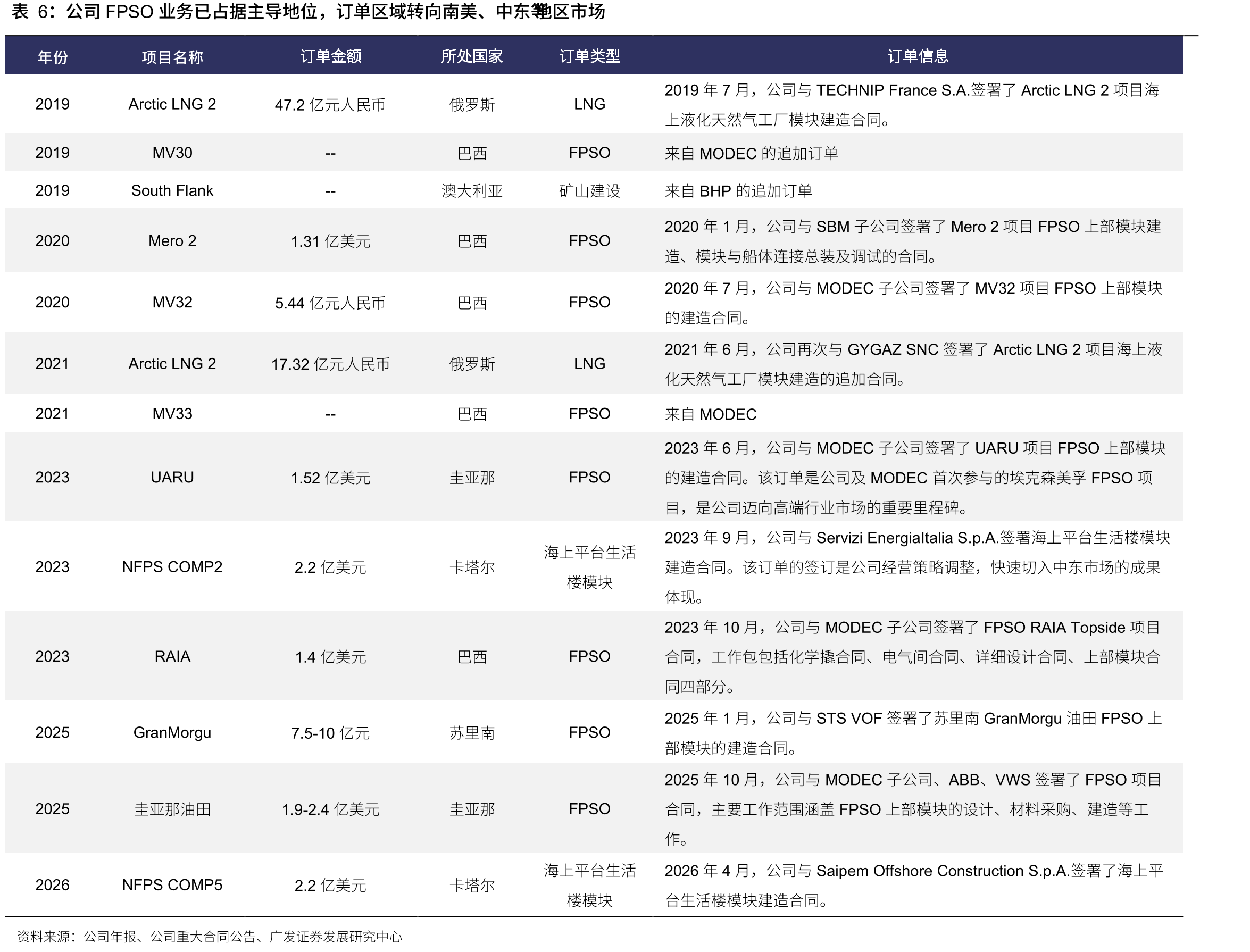Click the 'MV32' project cell
Screen dimensions: 1250x952
172,303
